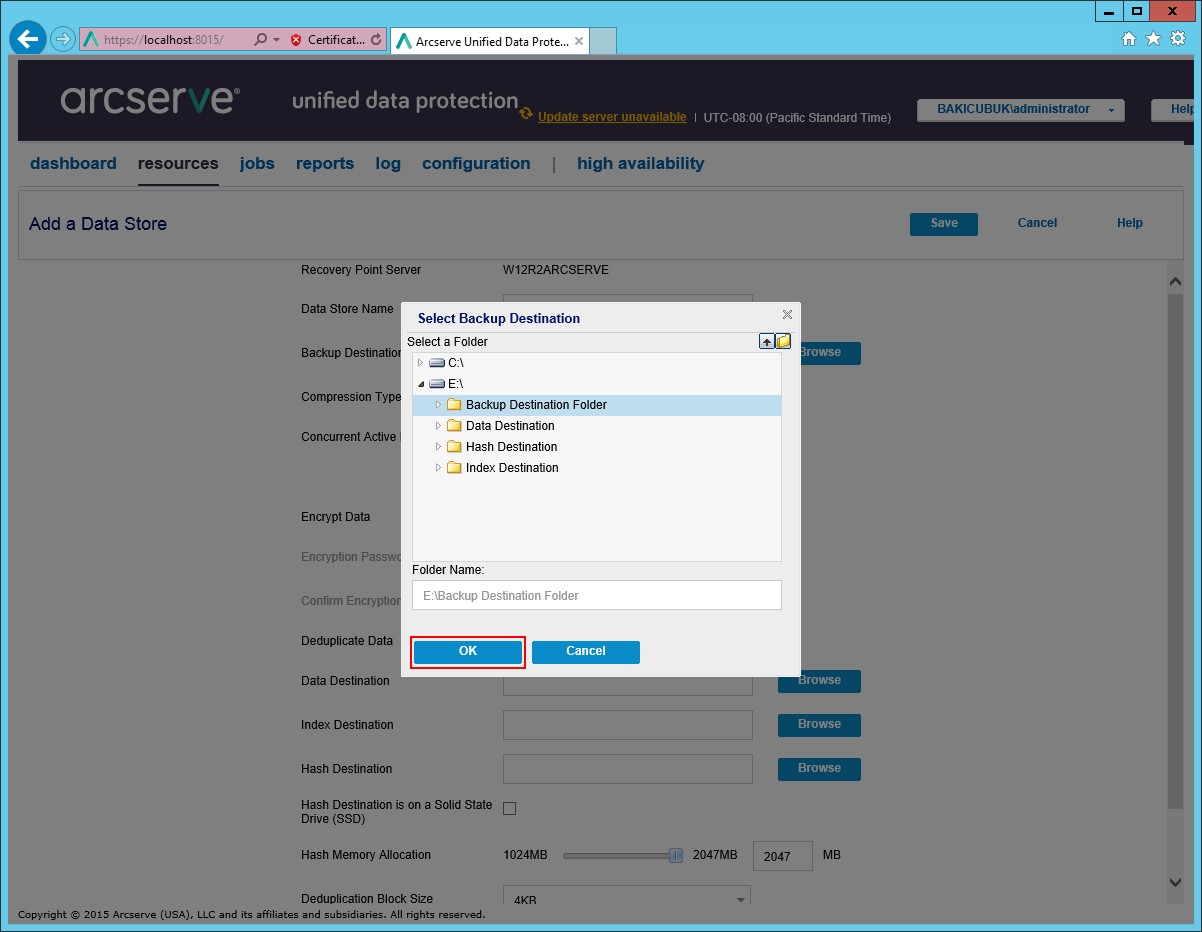Open the Favorites star icon
This screenshot has width=1202, height=932.
point(1153,39)
